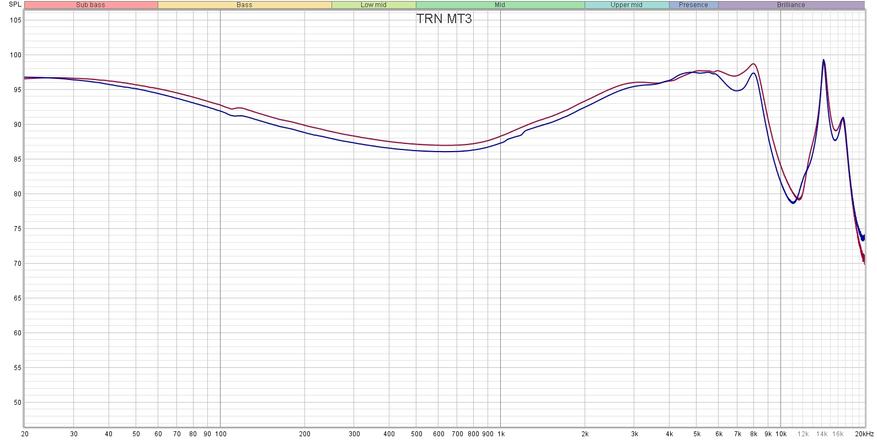Select the 95 value on SPL axis
Viewport: 877px width, 440px height.
click(x=17, y=89)
